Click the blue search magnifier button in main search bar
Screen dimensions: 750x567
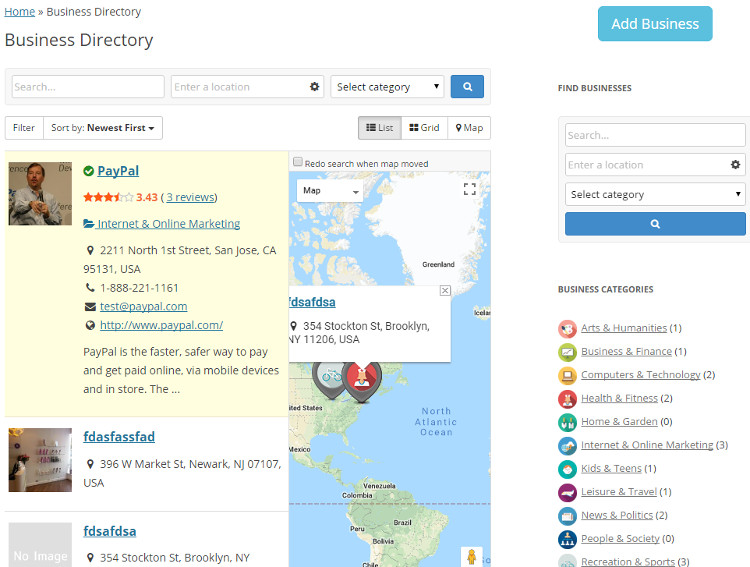coord(467,87)
